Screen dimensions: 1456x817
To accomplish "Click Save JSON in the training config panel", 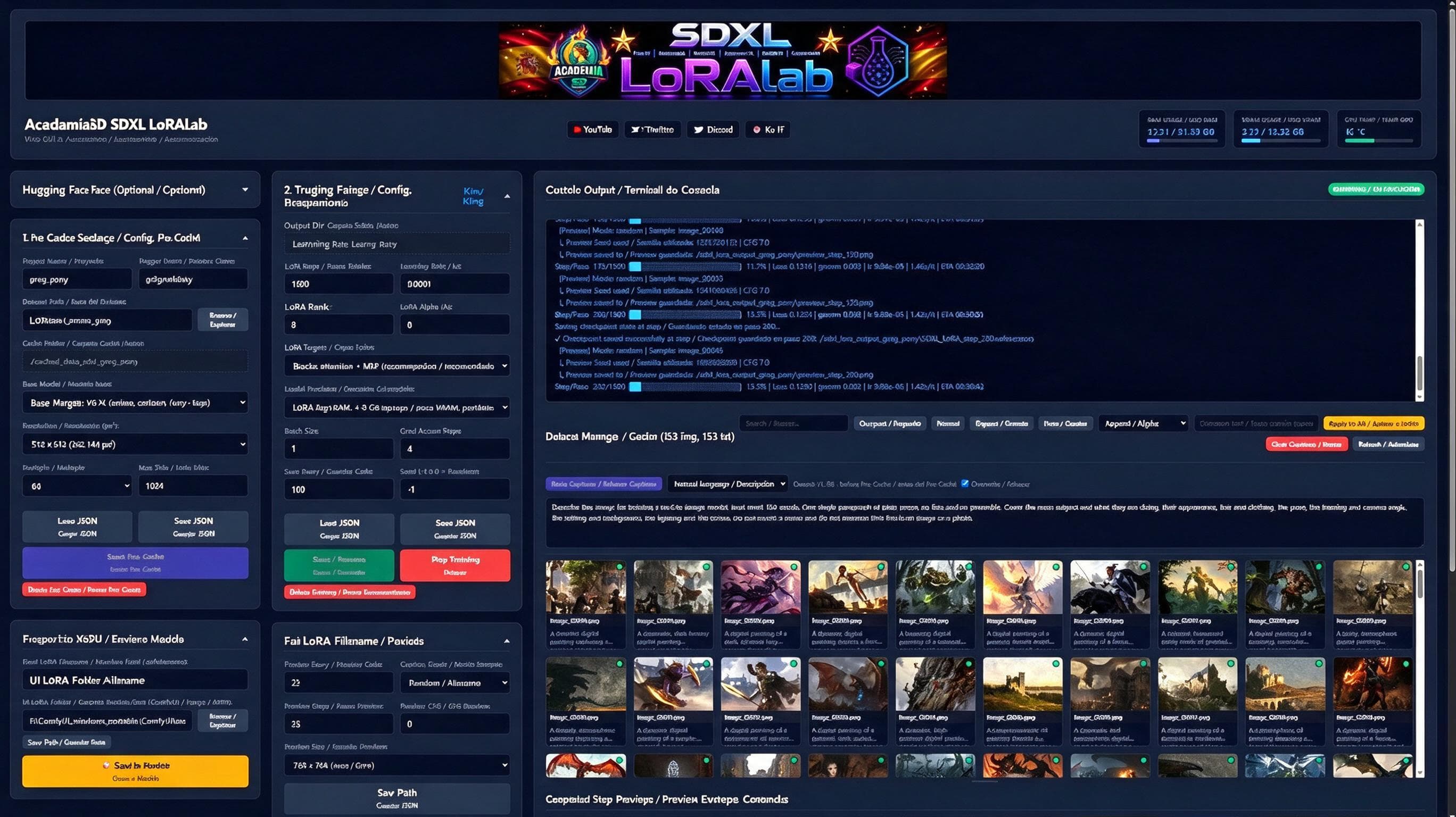I will [455, 529].
